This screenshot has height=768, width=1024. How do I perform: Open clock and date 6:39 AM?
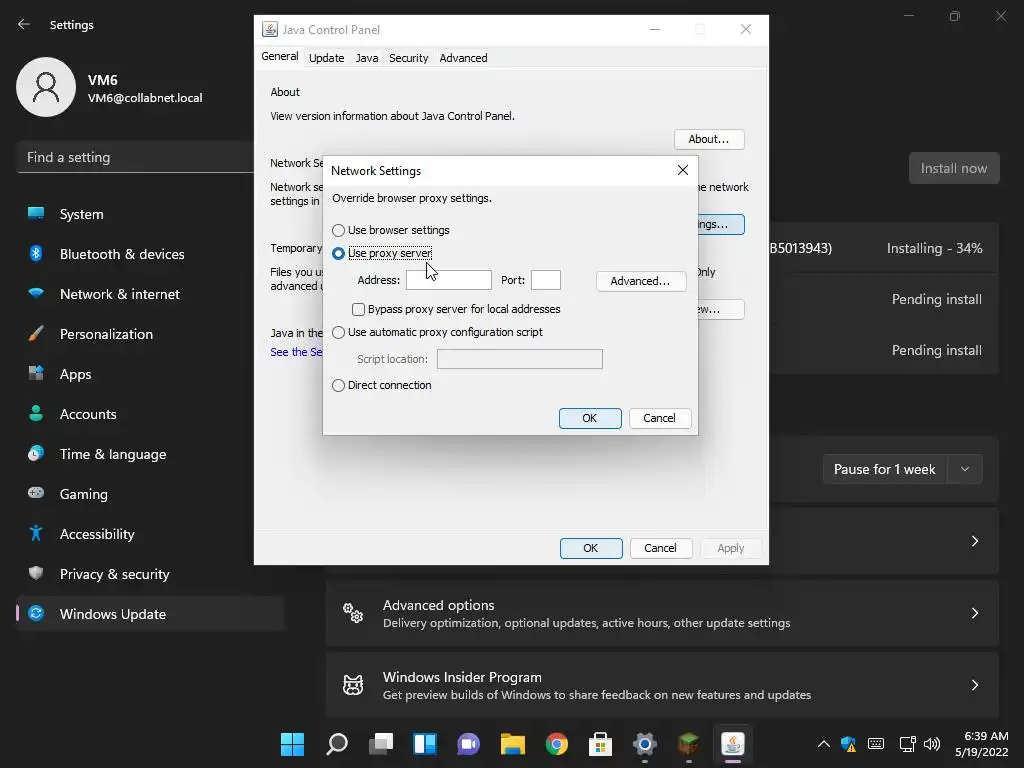(982, 744)
